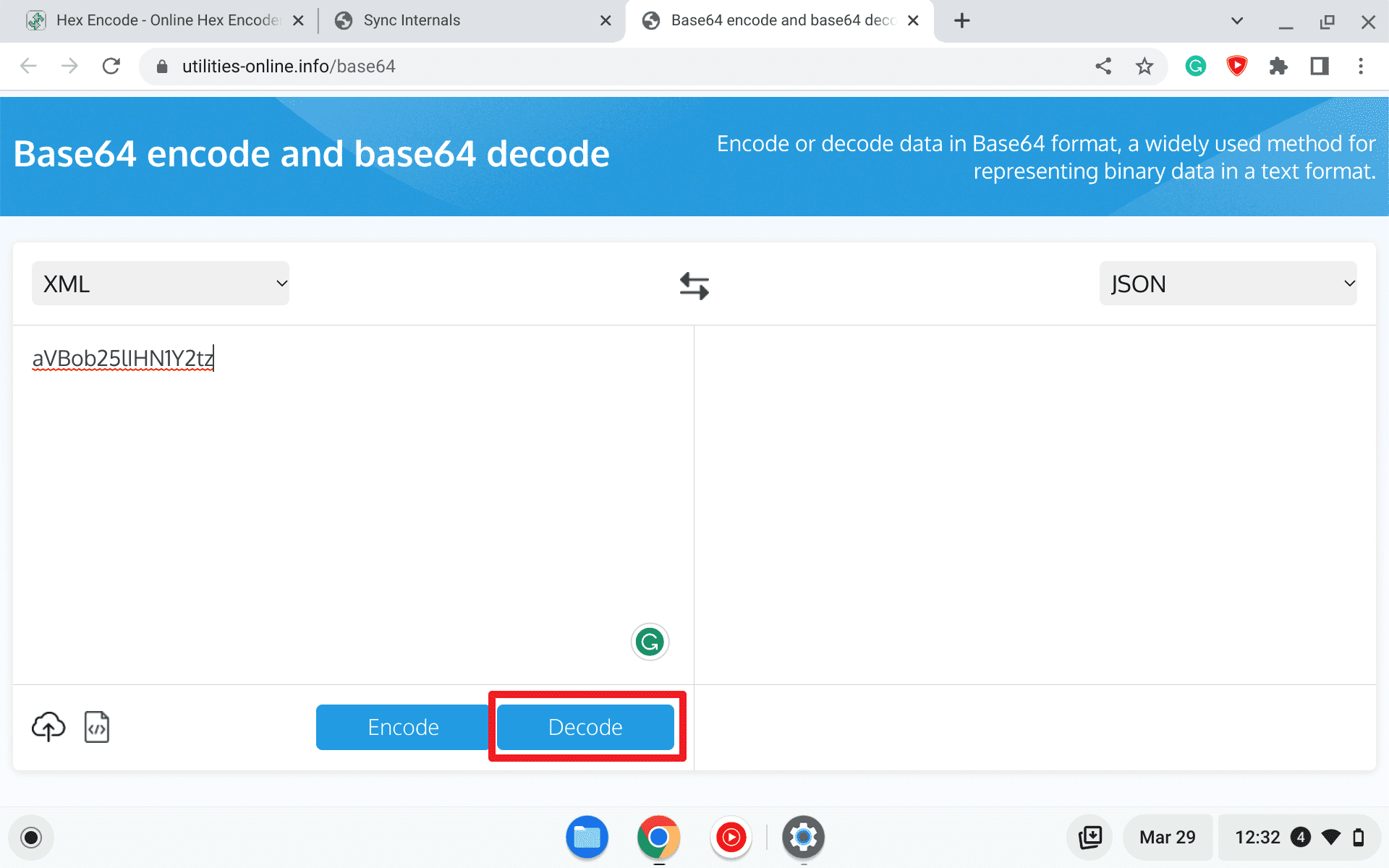
Task: Close the Hex Encode tab
Action: tap(298, 21)
